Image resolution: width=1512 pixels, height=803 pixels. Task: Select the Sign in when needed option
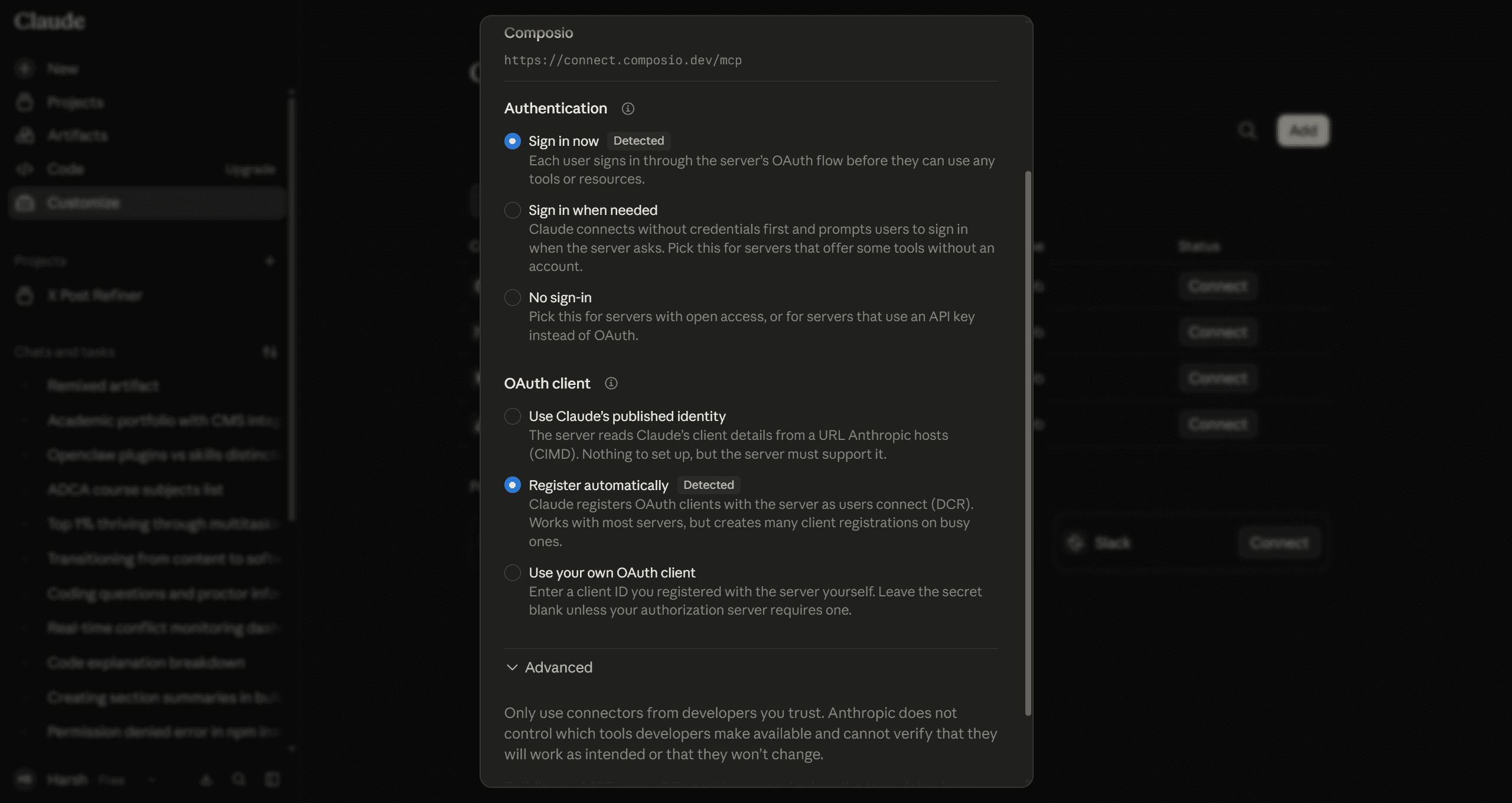512,210
